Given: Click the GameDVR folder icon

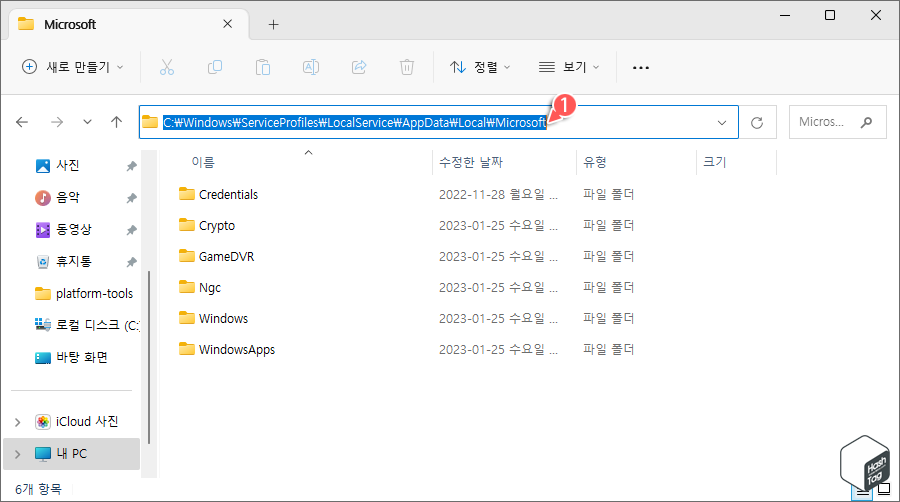Looking at the screenshot, I should [x=187, y=256].
